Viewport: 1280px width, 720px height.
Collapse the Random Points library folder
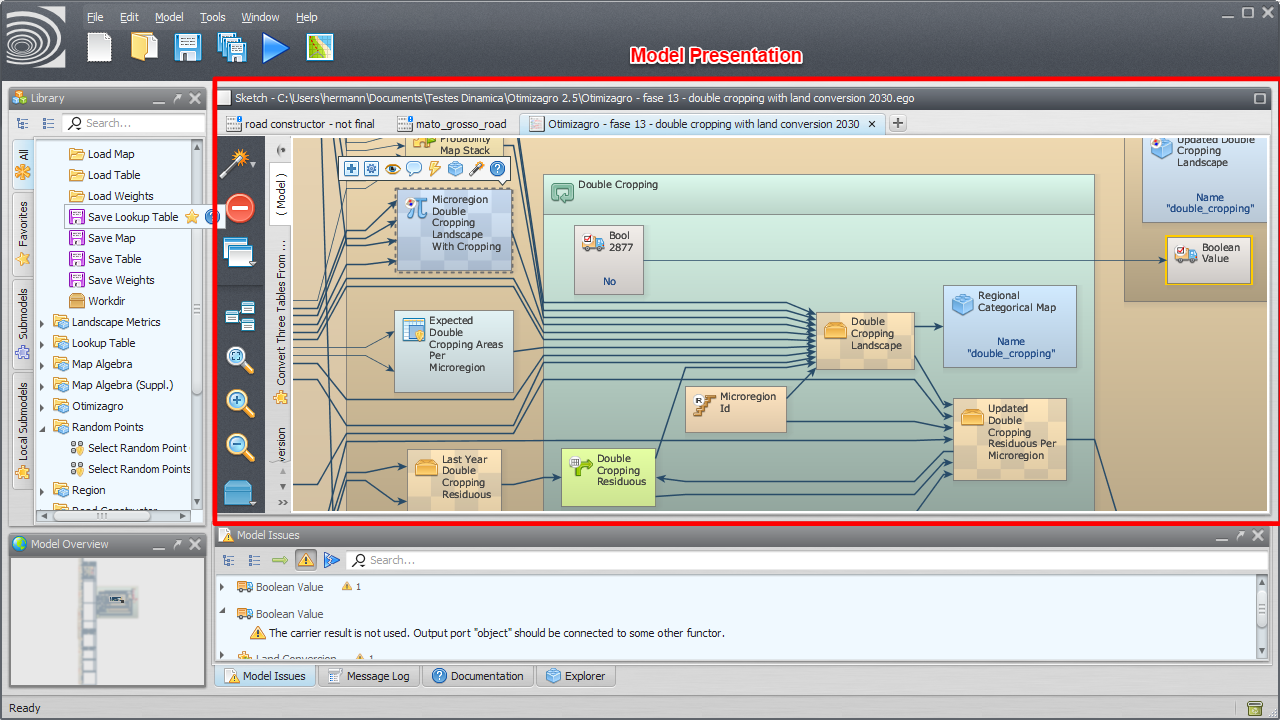pyautogui.click(x=42, y=428)
